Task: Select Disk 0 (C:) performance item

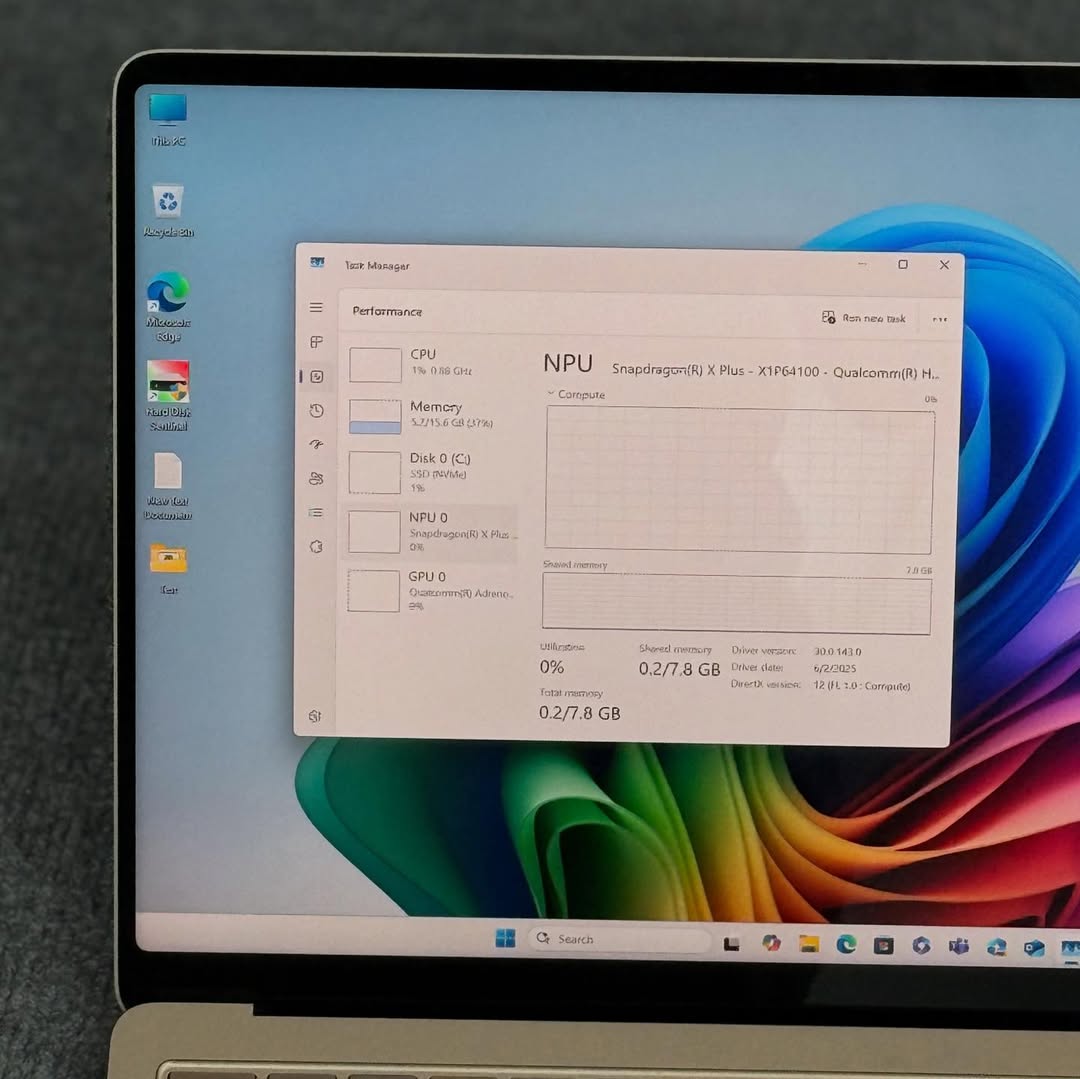Action: click(431, 472)
